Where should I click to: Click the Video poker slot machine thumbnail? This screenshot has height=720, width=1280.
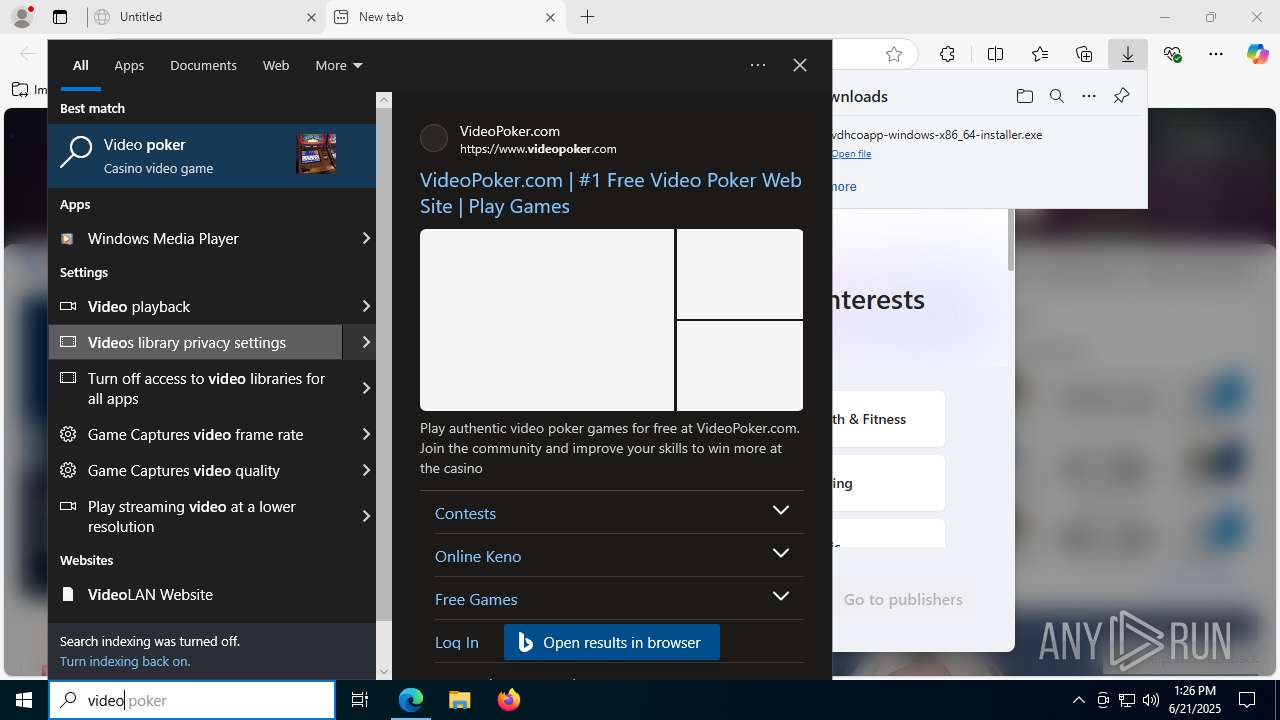(x=316, y=154)
